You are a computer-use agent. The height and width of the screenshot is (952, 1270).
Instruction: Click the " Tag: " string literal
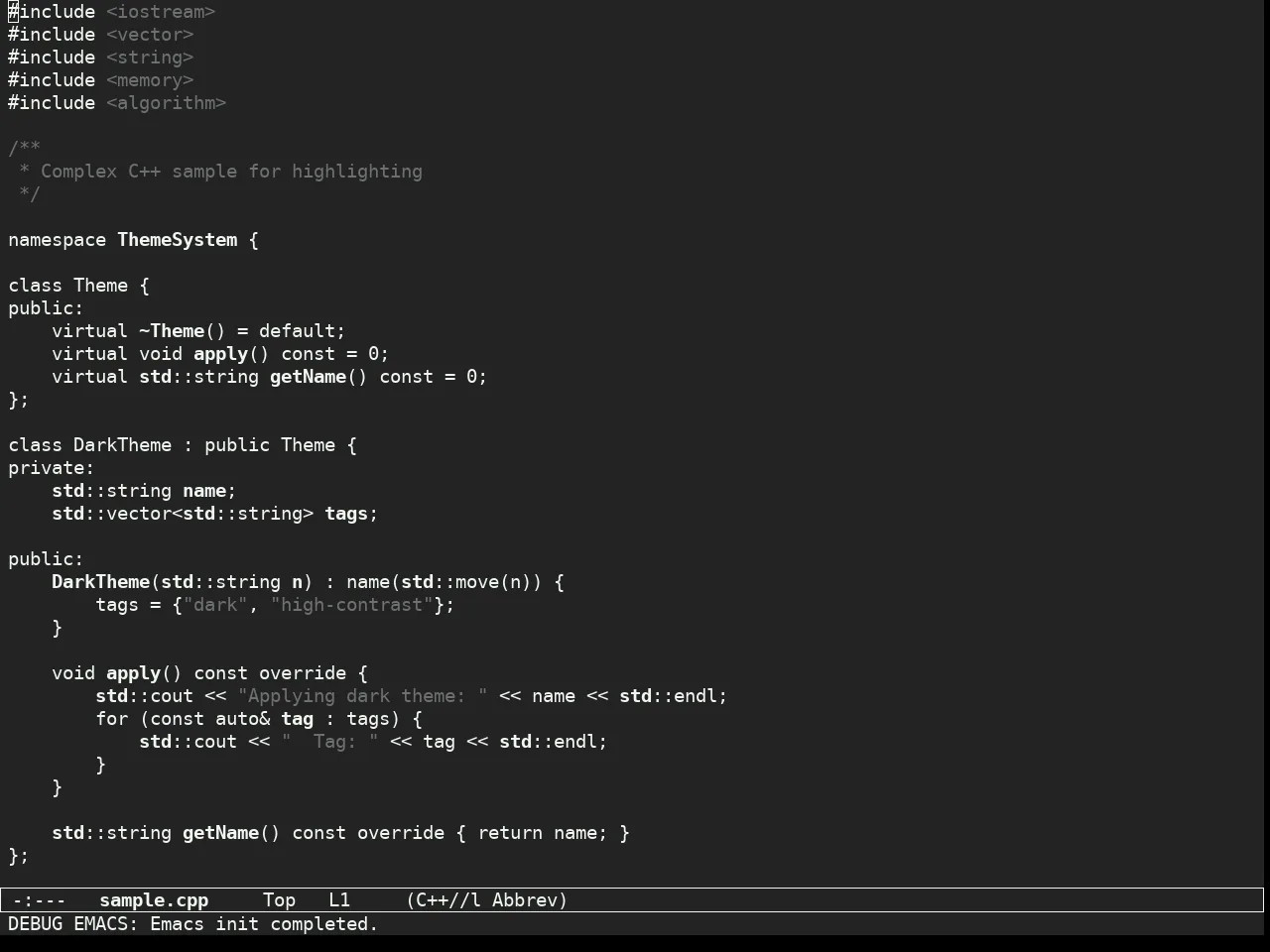coord(330,742)
